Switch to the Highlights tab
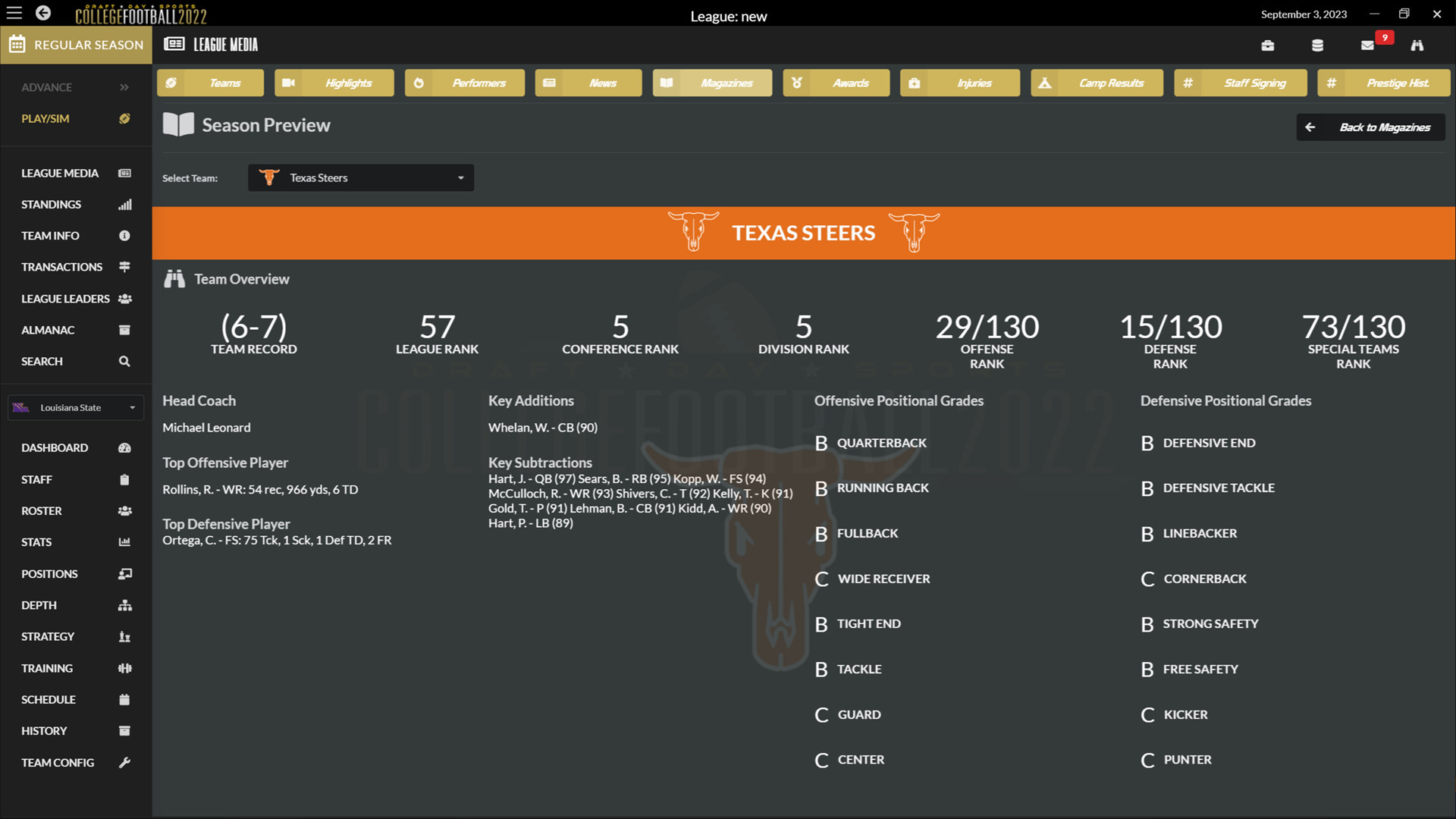Image resolution: width=1456 pixels, height=819 pixels. click(x=334, y=83)
